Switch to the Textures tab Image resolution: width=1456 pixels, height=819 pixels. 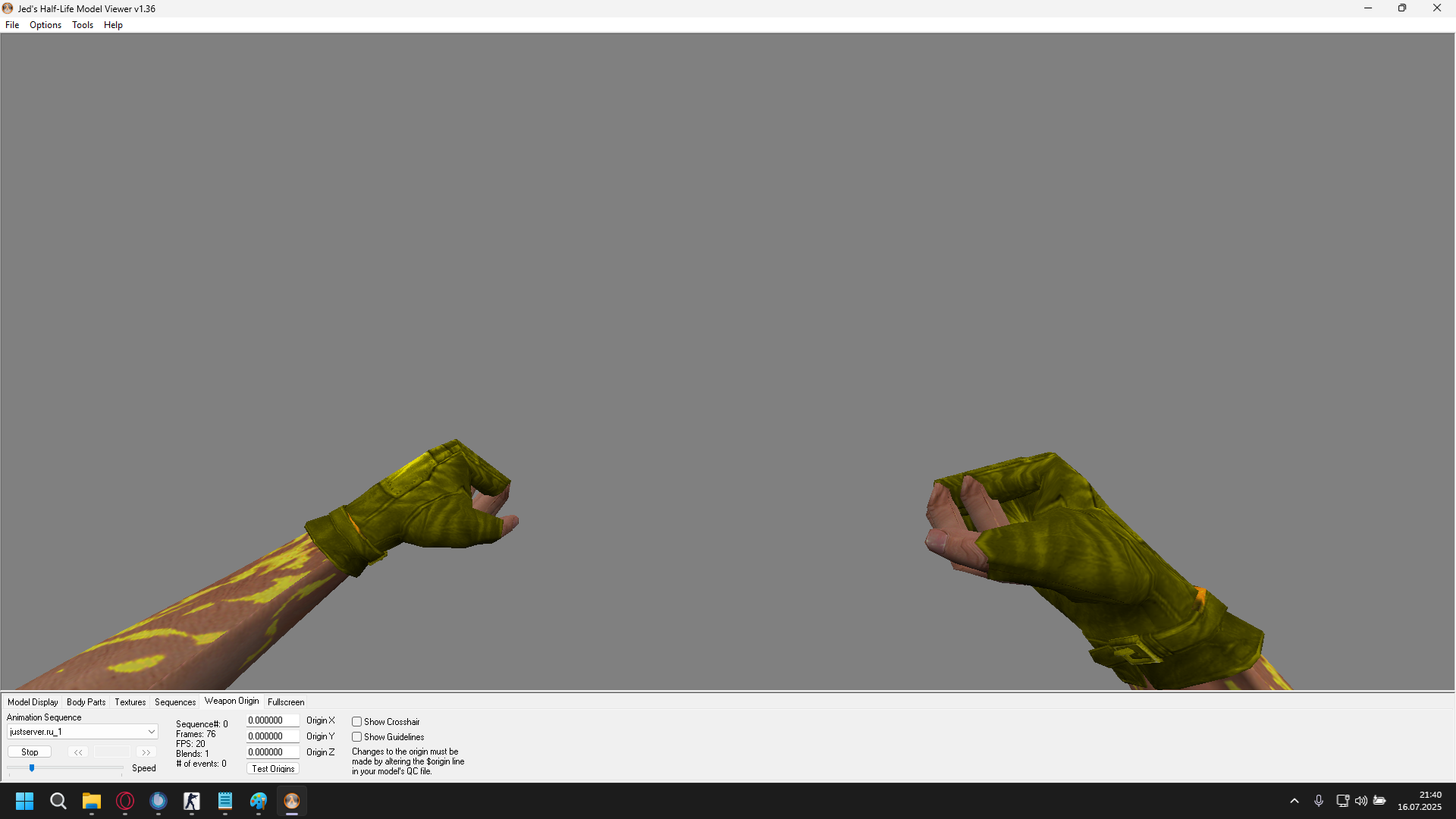[x=130, y=702]
